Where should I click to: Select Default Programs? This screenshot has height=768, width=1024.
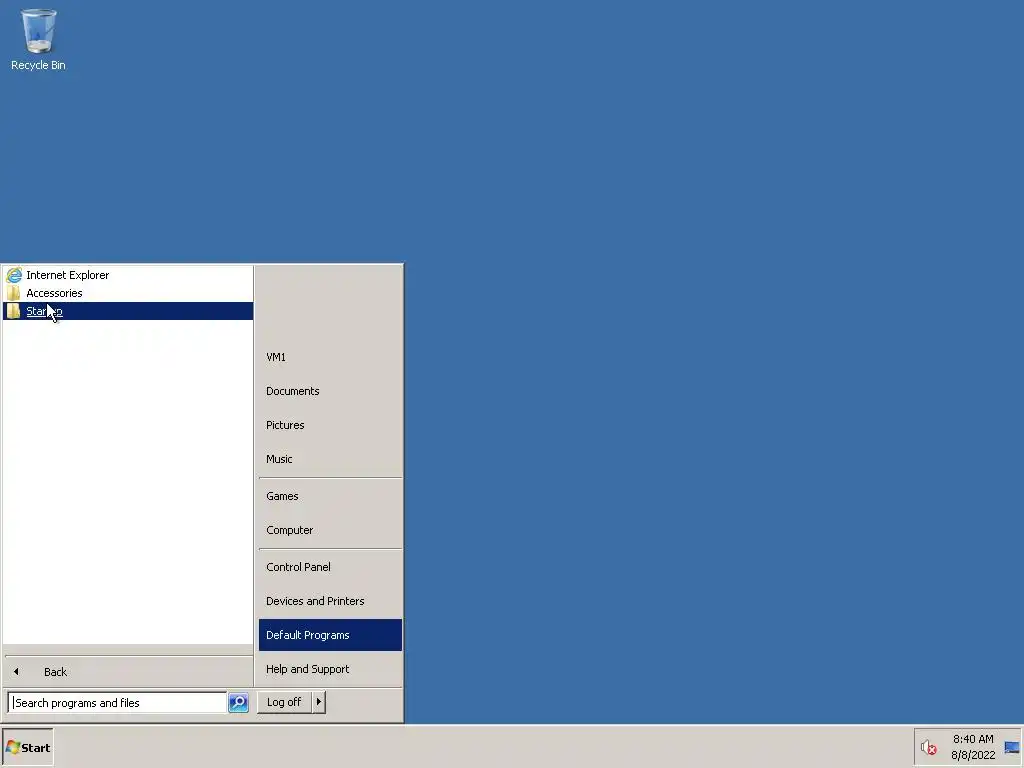pyautogui.click(x=330, y=635)
